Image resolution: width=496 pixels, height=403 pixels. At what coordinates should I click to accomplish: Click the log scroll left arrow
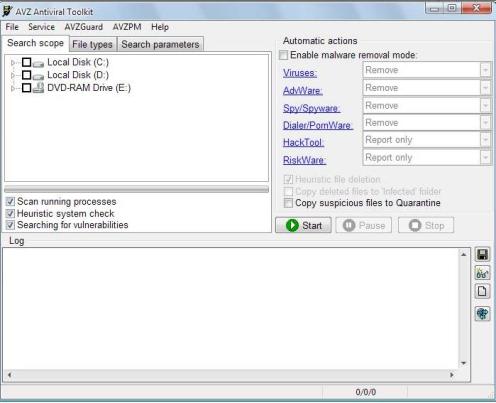(10, 375)
